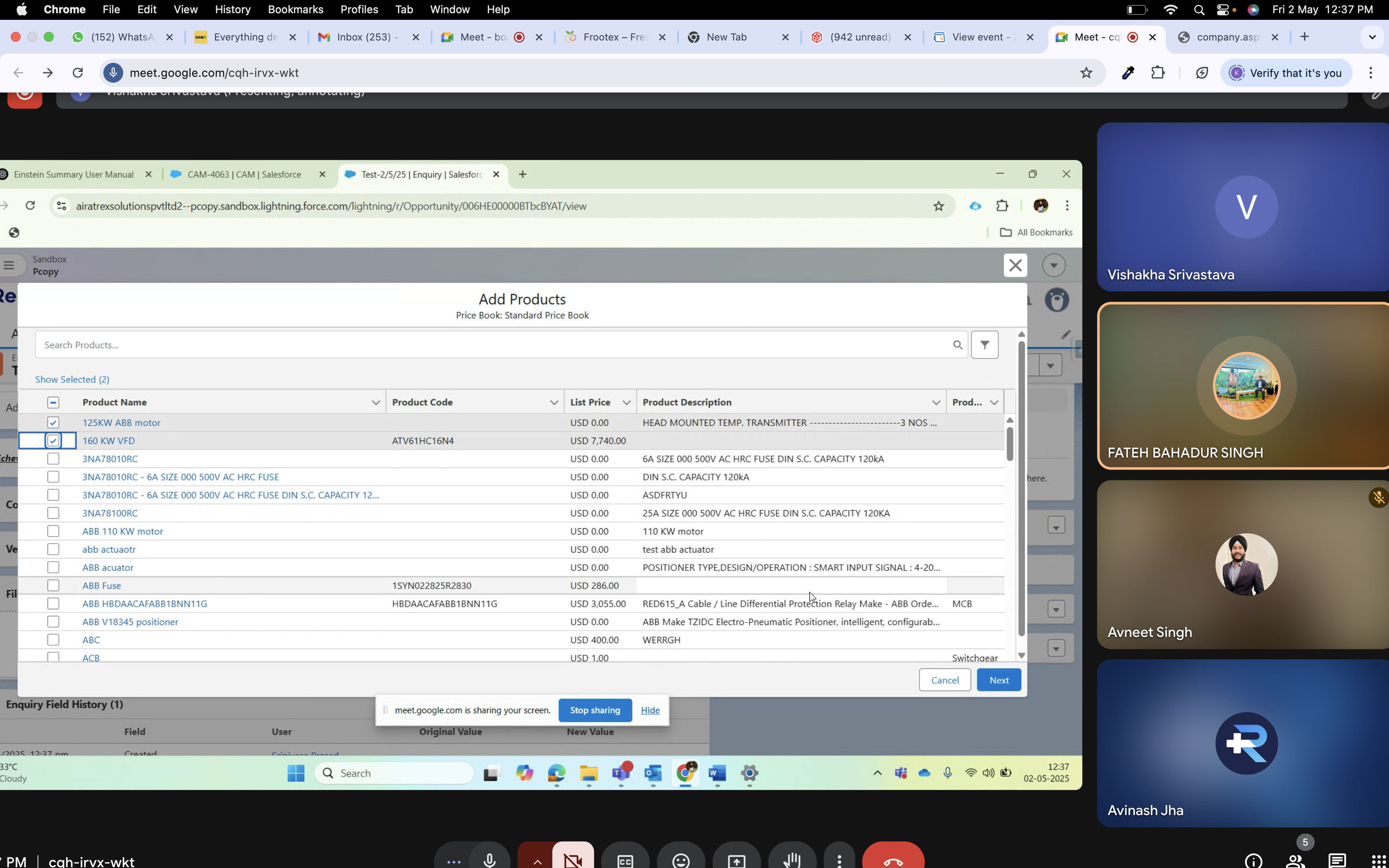Click Hide link on sharing bar
This screenshot has height=868, width=1389.
tap(650, 710)
